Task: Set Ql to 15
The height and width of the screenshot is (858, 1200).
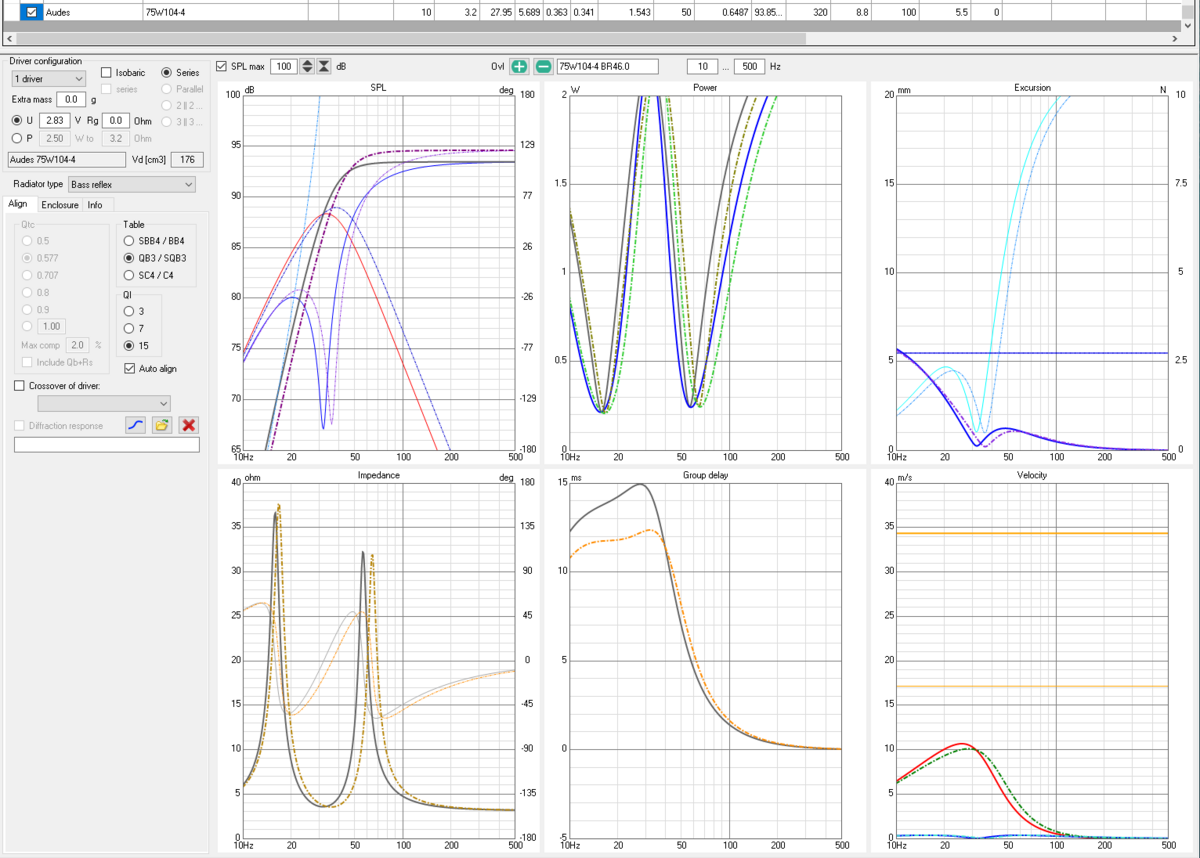Action: coord(128,345)
